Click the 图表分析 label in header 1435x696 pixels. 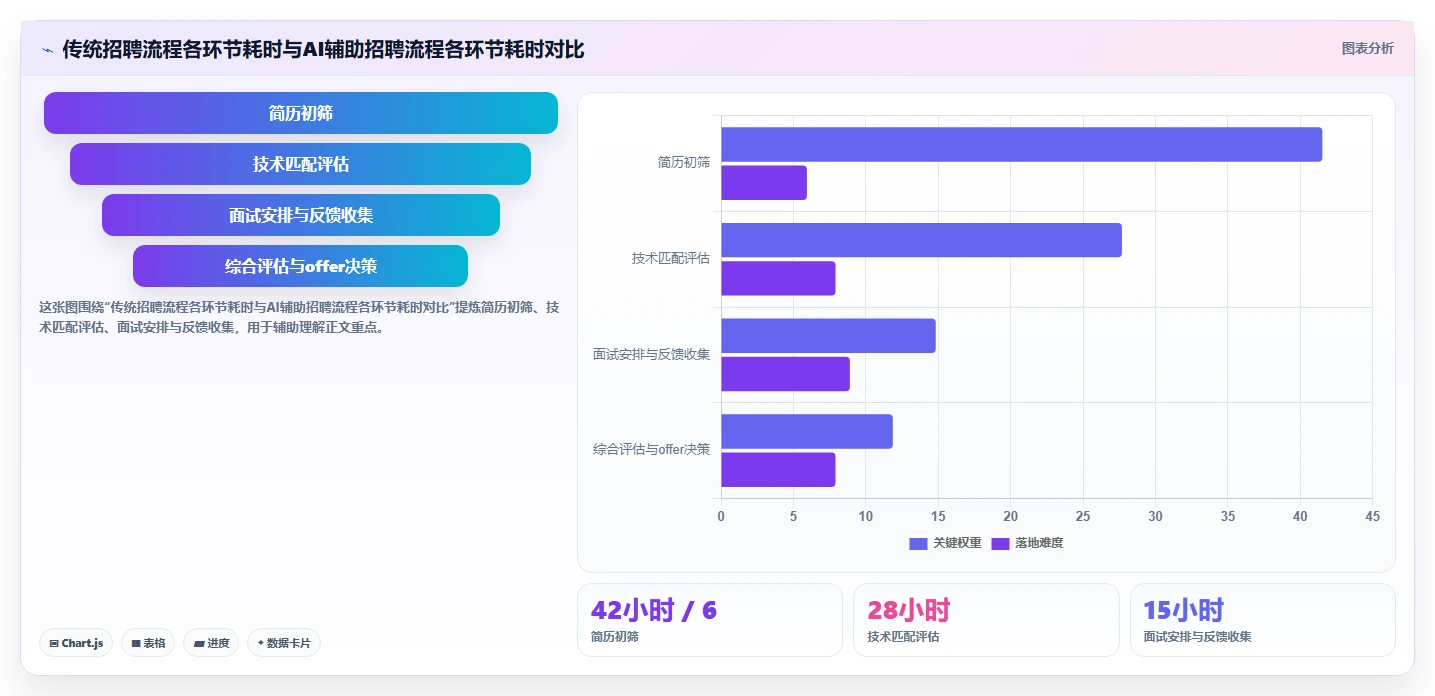coord(1367,48)
